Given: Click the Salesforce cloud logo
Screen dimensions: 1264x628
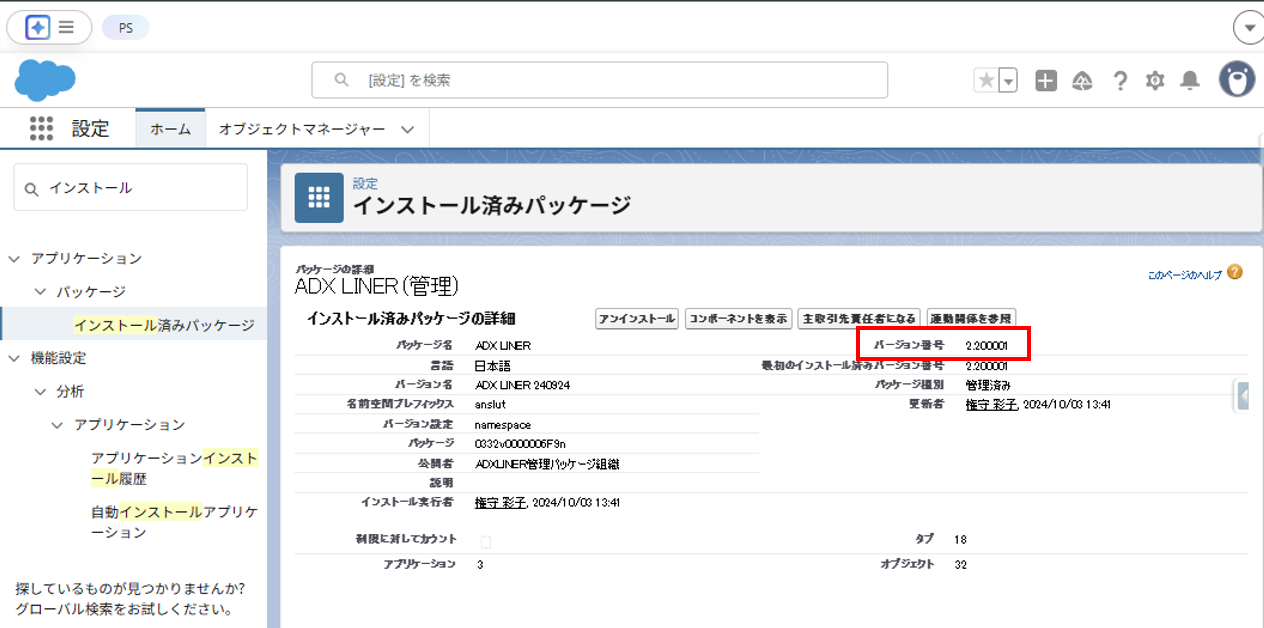Looking at the screenshot, I should point(45,80).
